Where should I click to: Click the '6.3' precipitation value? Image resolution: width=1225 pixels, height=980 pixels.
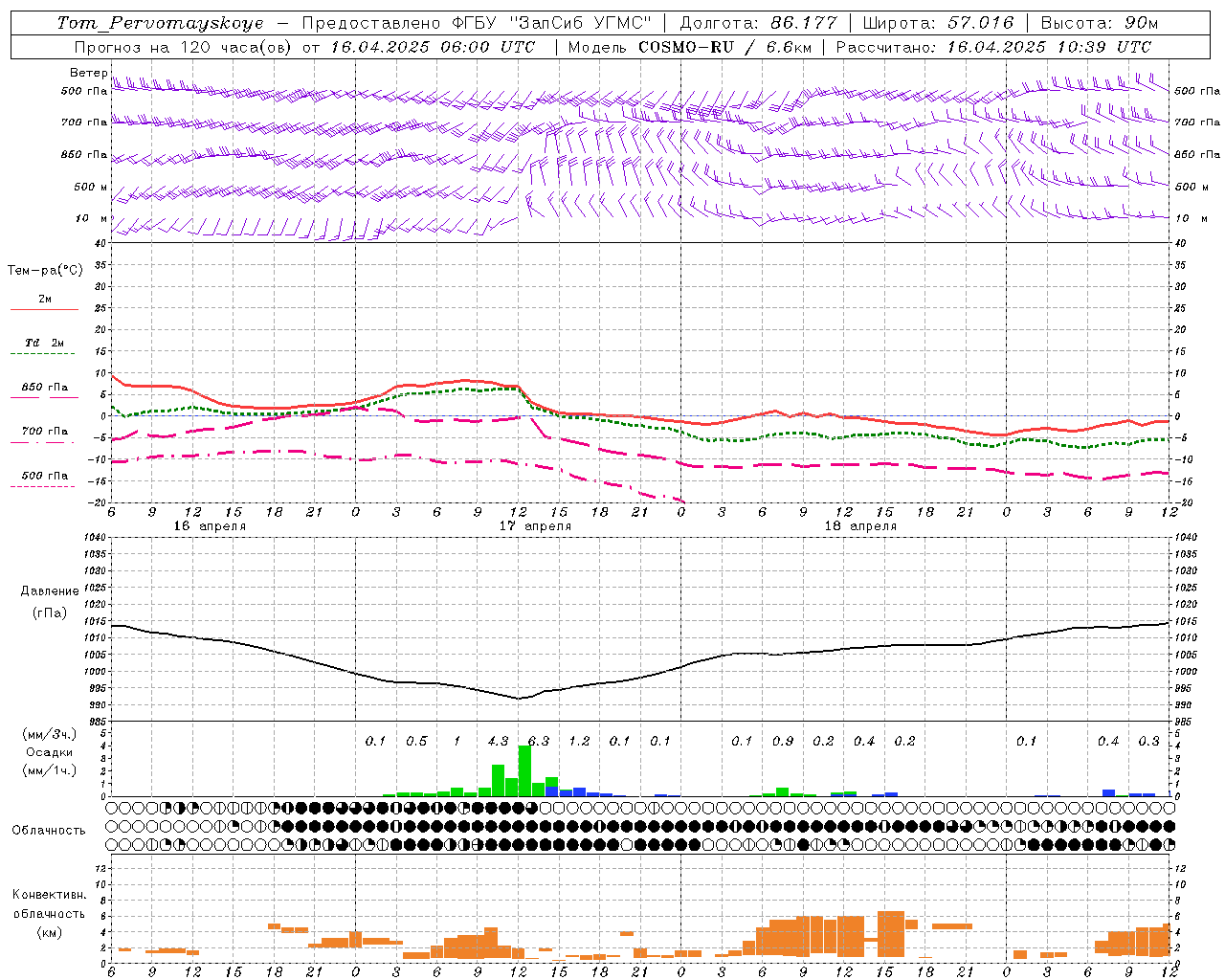[539, 742]
